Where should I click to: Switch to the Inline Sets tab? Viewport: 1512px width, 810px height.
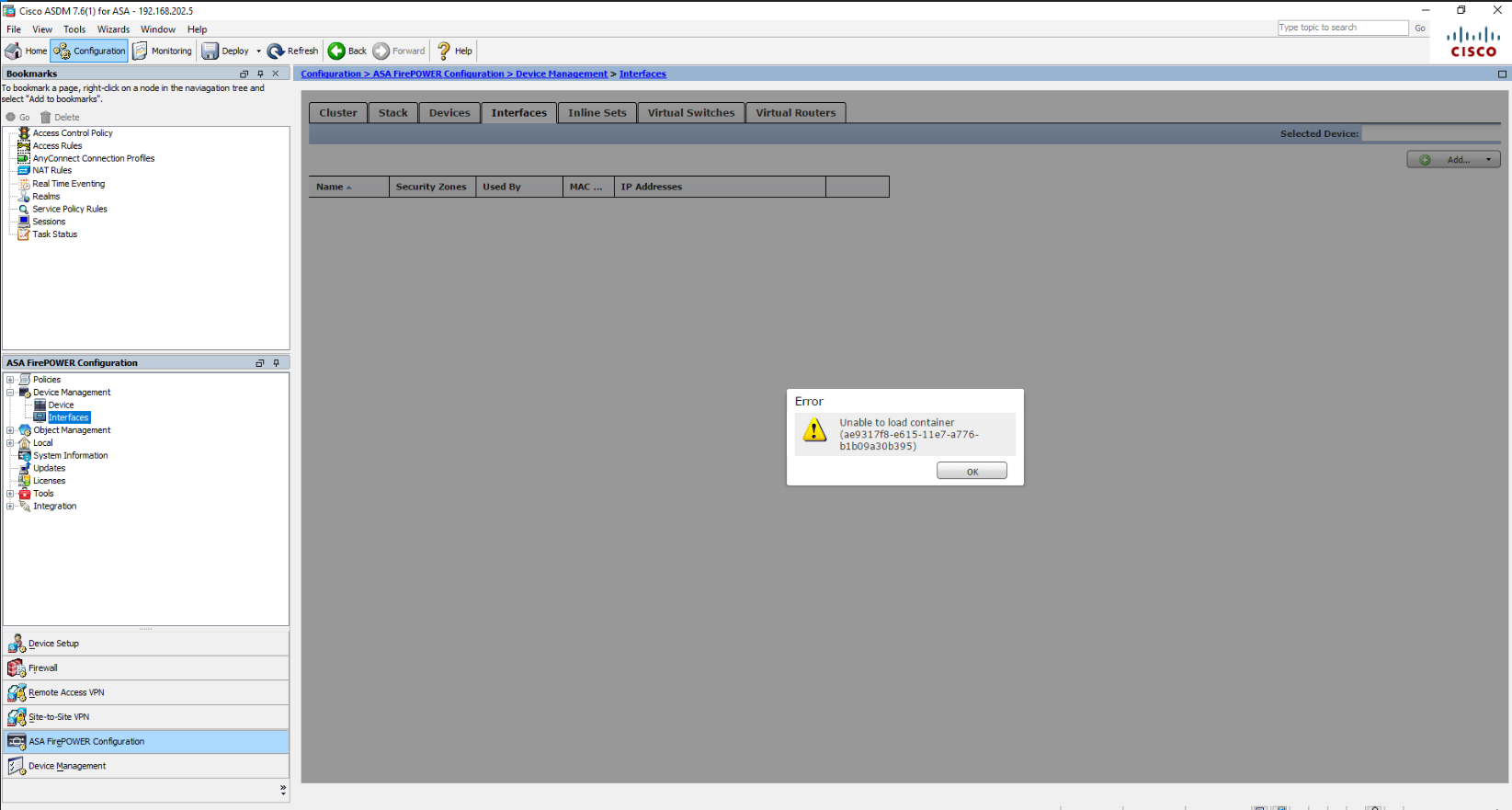(x=597, y=113)
